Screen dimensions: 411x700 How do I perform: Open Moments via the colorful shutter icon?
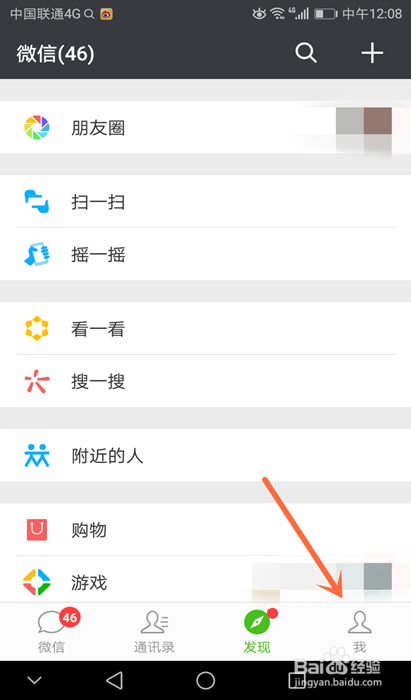point(37,128)
